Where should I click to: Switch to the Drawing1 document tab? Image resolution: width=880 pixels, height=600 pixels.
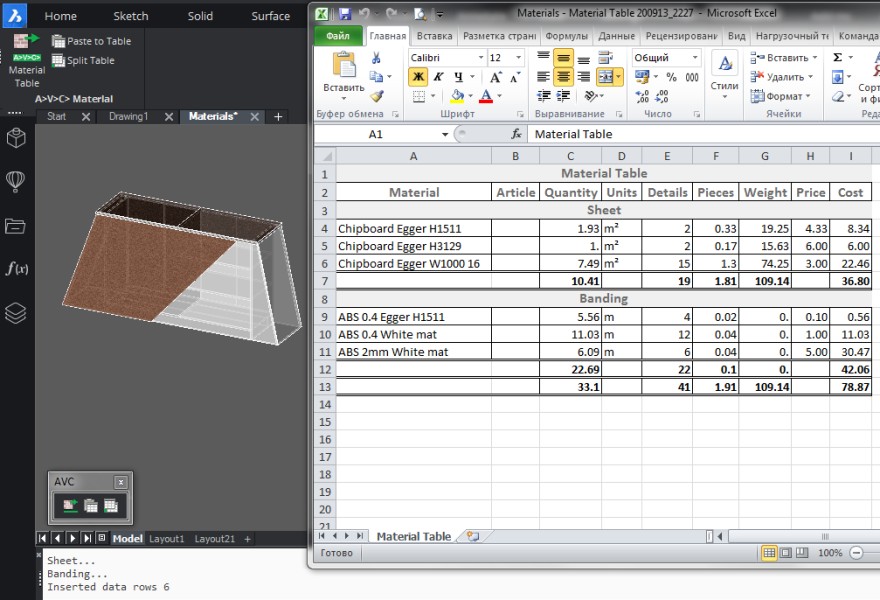pyautogui.click(x=128, y=116)
